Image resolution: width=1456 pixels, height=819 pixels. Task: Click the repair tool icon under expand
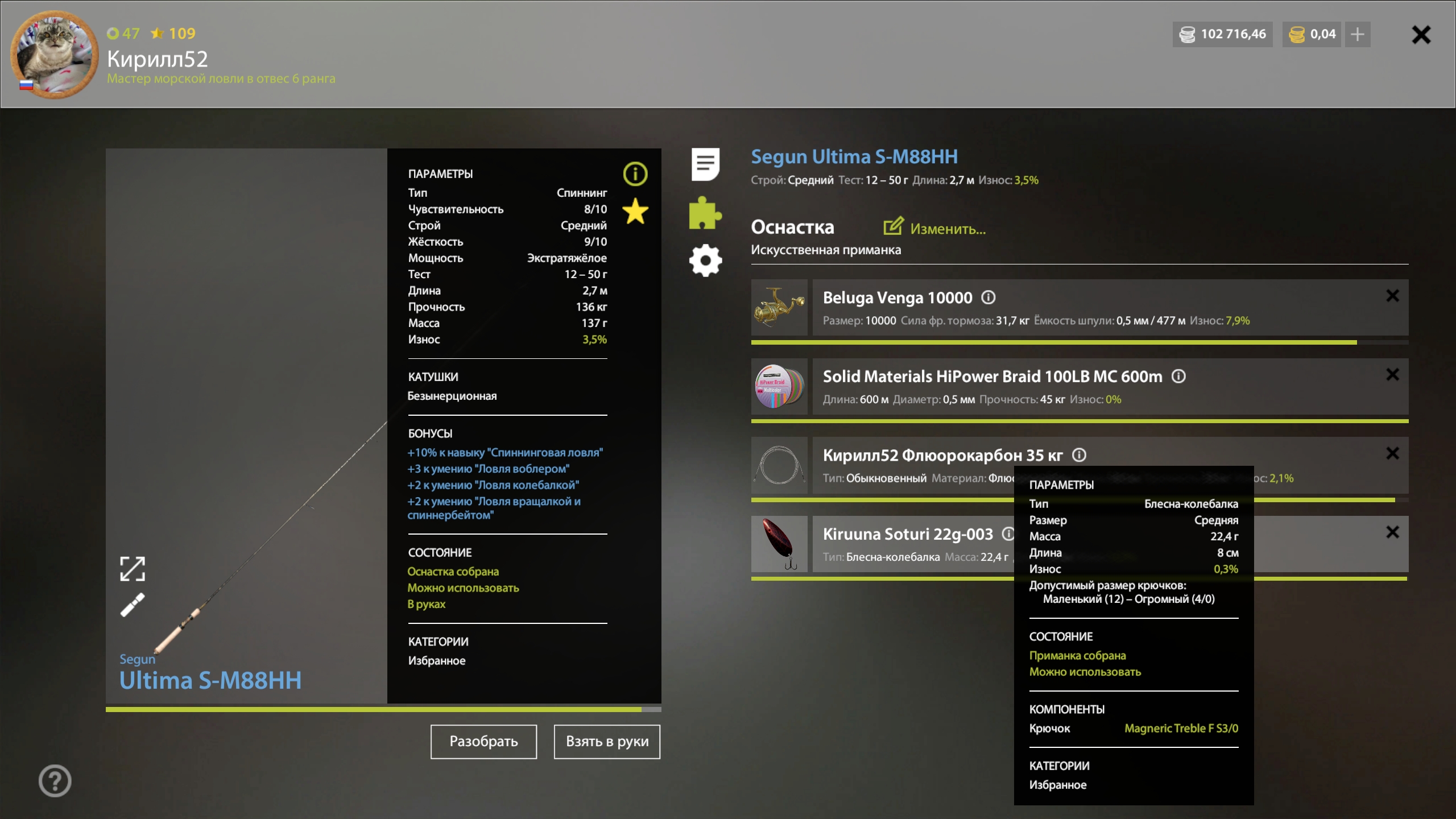point(133,605)
